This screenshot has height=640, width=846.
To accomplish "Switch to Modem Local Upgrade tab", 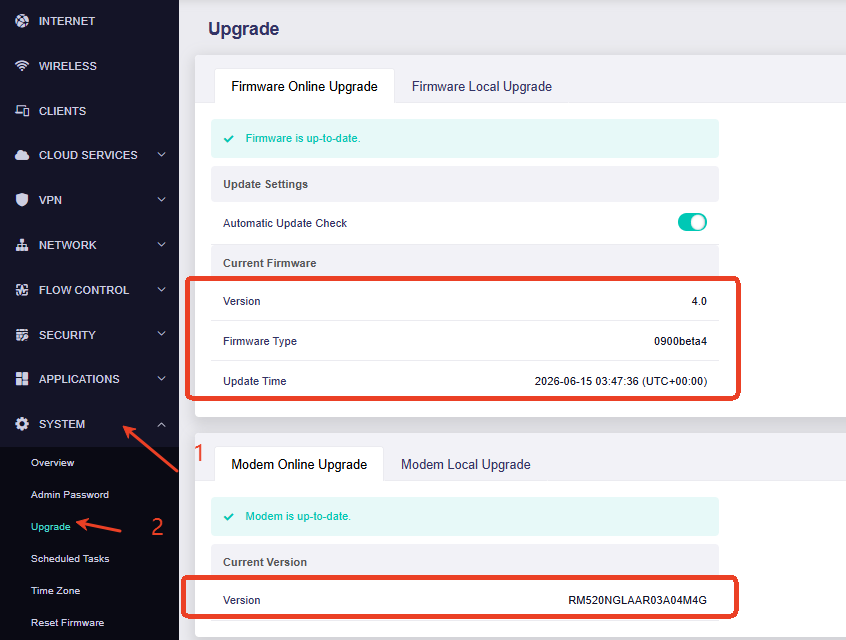I will (x=466, y=465).
